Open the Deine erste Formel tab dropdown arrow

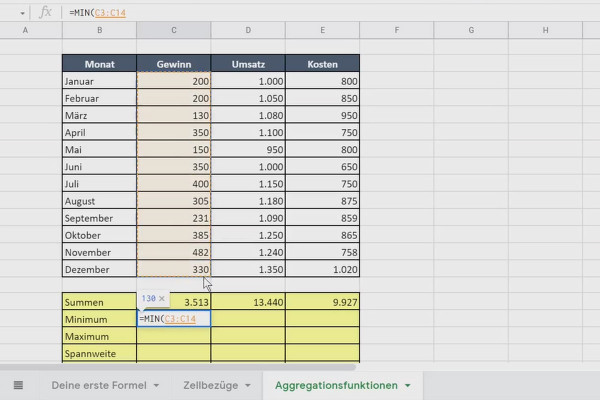(x=157, y=385)
